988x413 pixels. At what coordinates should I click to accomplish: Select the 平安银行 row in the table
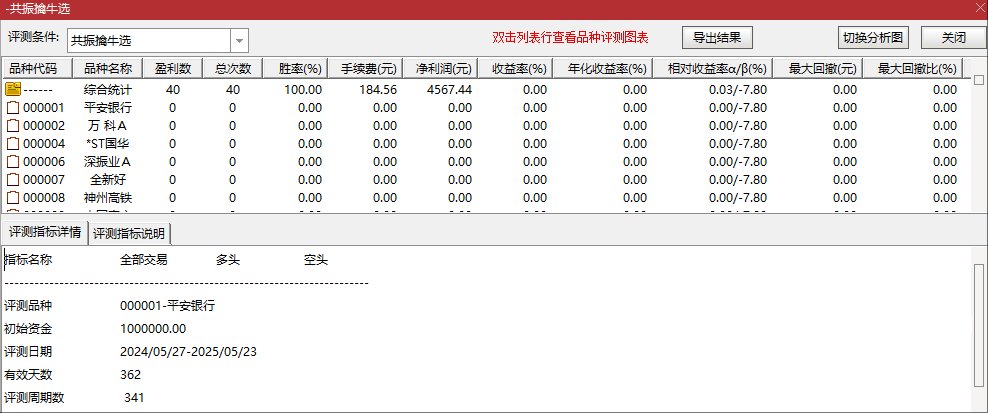(107, 108)
